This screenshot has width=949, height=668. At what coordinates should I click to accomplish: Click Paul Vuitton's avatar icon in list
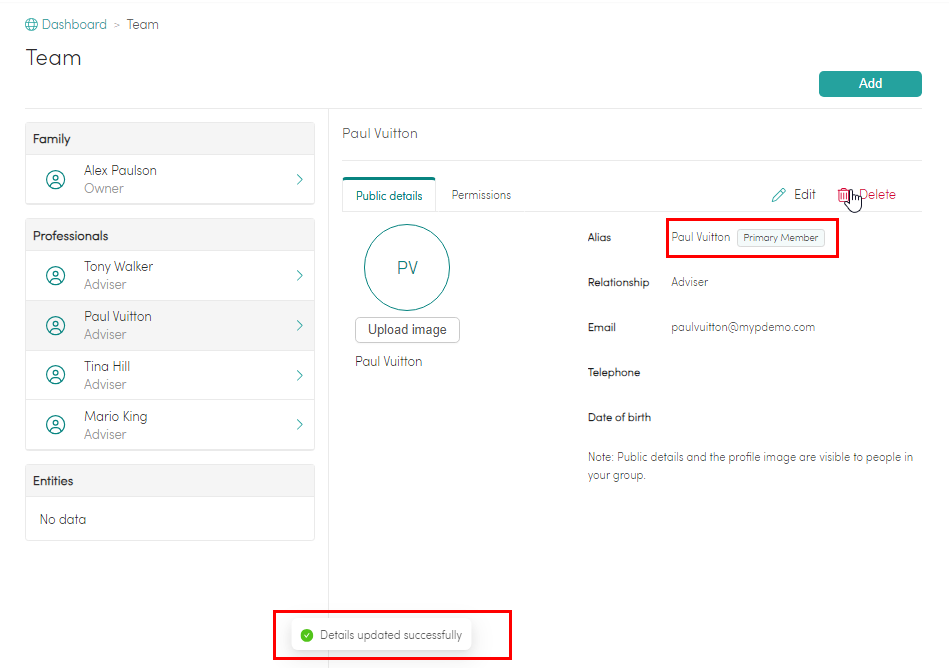tap(56, 325)
